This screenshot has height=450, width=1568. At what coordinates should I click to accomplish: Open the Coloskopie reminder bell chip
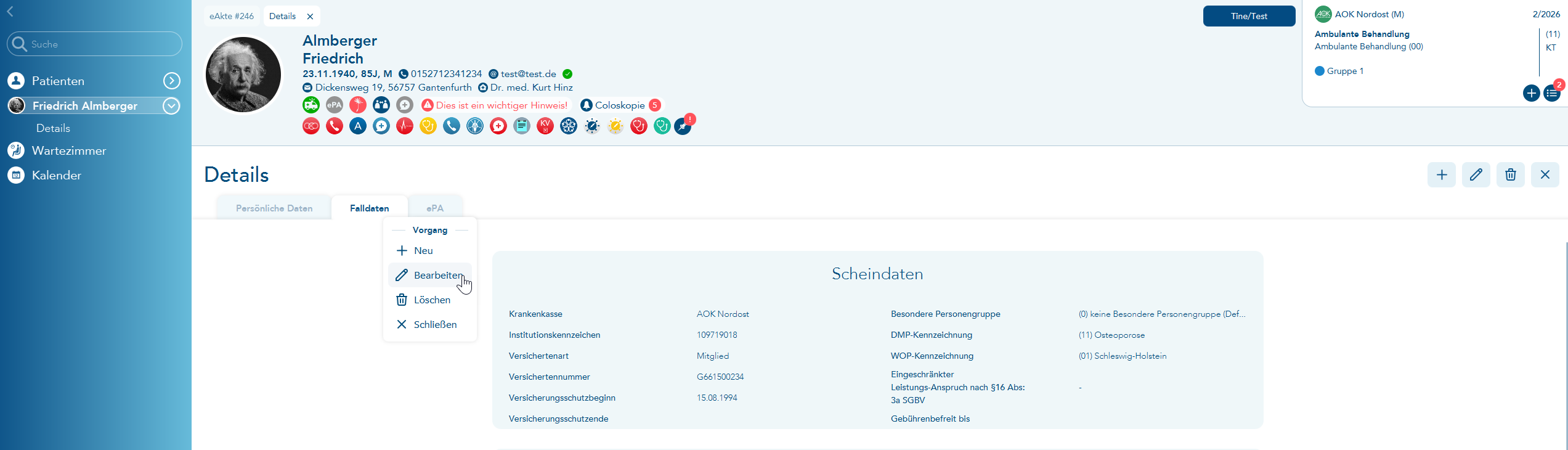(x=620, y=105)
